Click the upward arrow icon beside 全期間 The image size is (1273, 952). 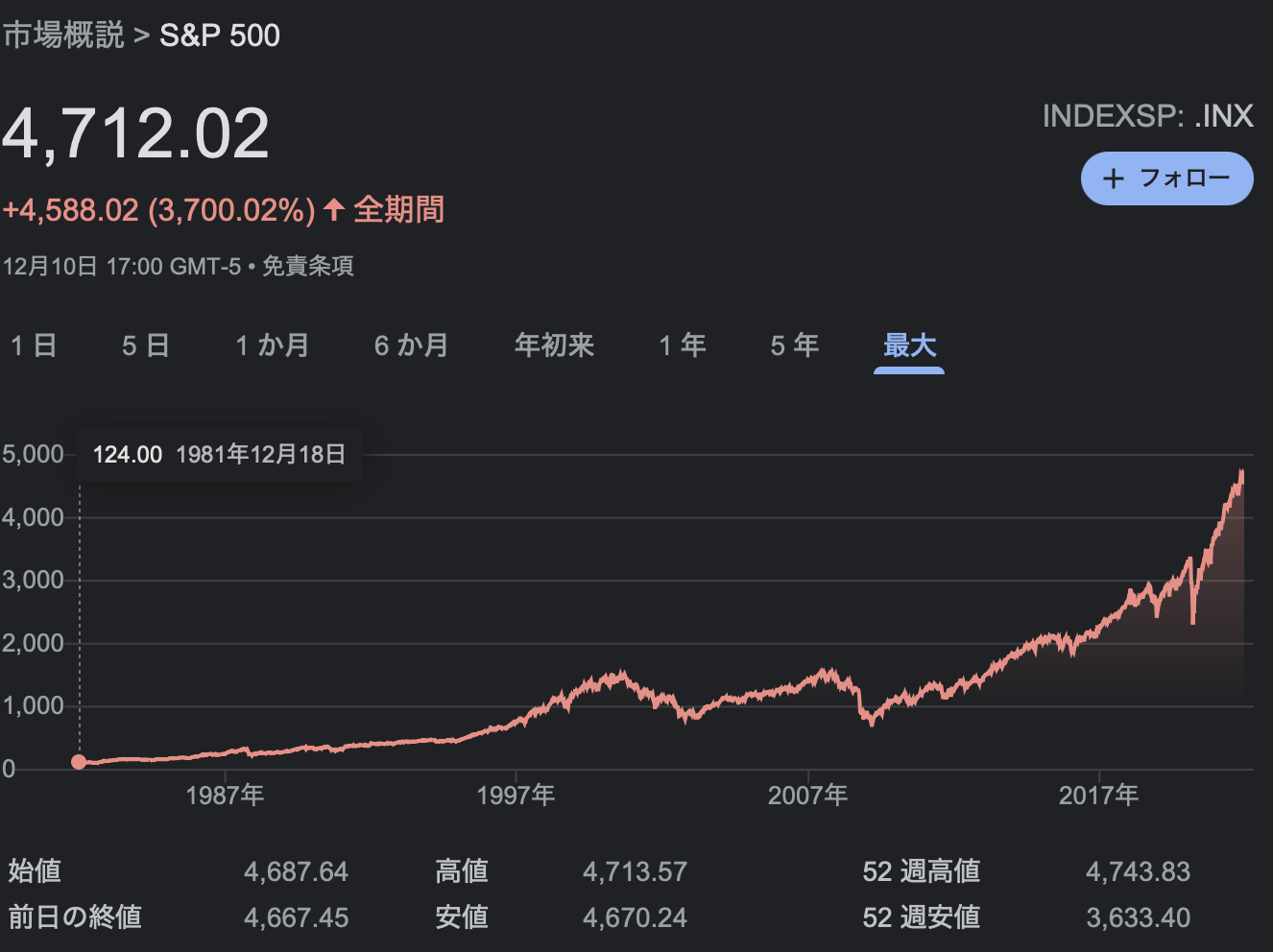point(334,209)
